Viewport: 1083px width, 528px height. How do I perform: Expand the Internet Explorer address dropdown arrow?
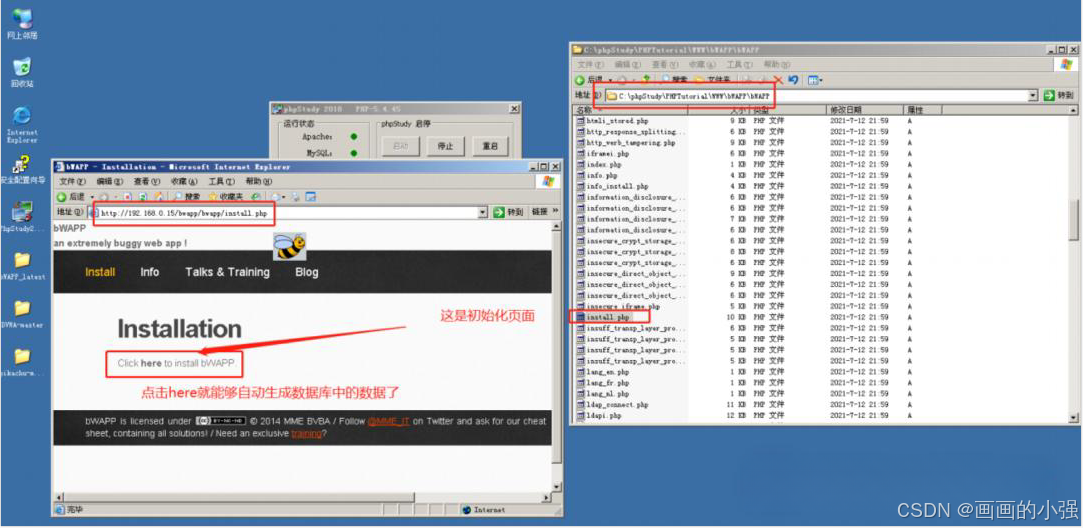[483, 213]
